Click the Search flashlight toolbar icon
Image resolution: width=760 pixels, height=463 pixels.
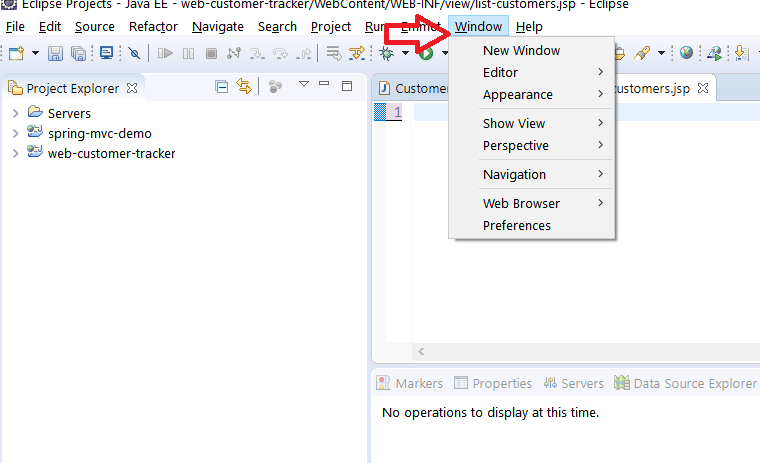642,53
